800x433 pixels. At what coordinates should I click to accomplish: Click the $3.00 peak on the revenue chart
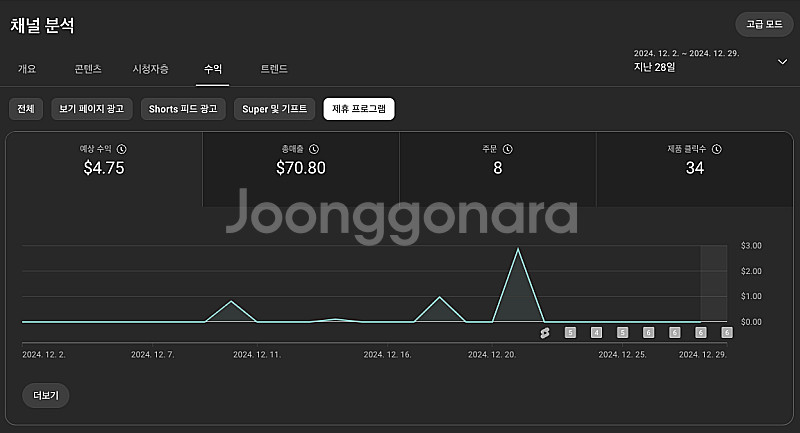(x=518, y=249)
